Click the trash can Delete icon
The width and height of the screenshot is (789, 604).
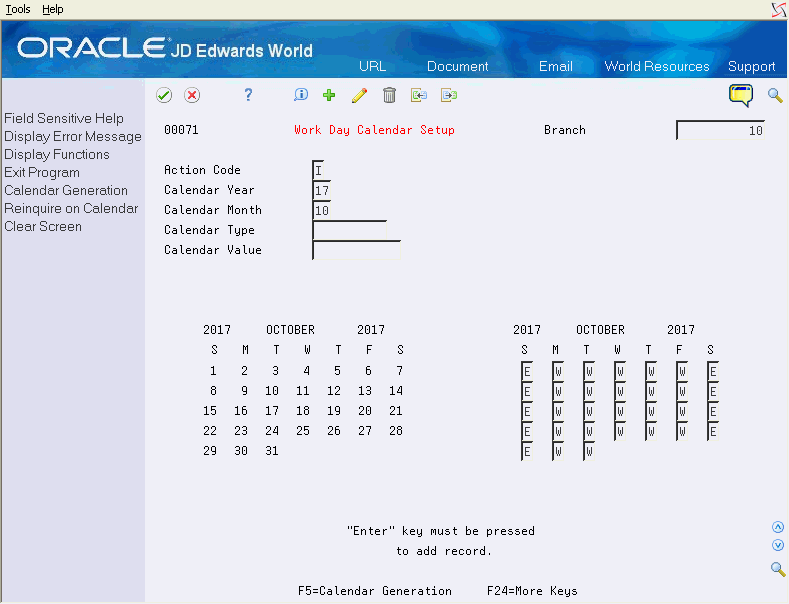click(x=389, y=95)
